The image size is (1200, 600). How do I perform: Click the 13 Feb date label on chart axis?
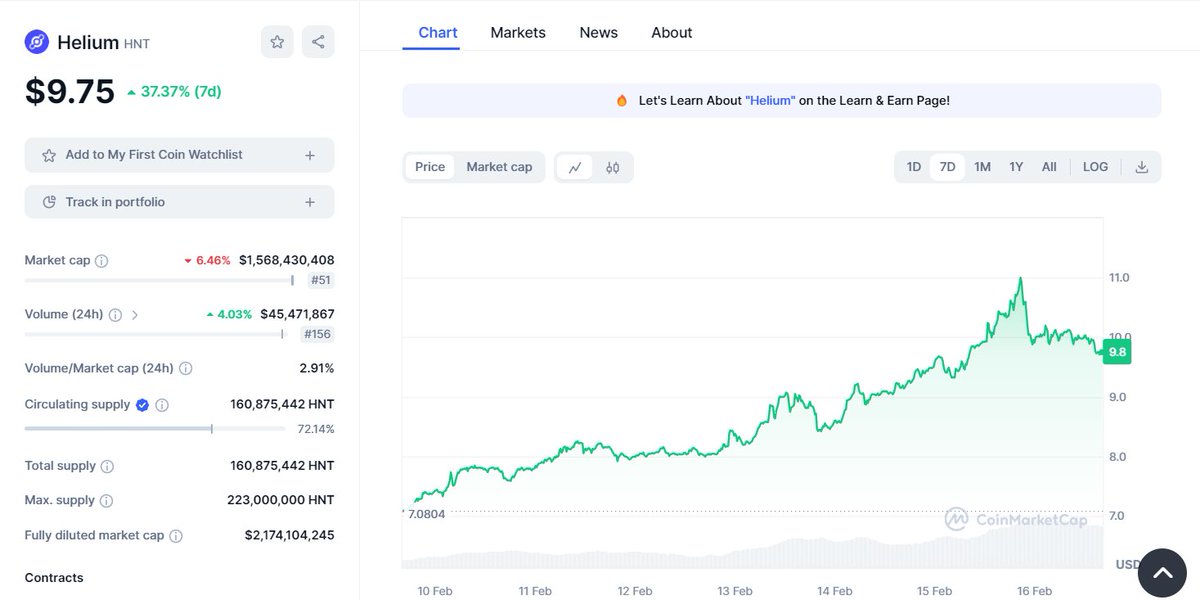[735, 591]
